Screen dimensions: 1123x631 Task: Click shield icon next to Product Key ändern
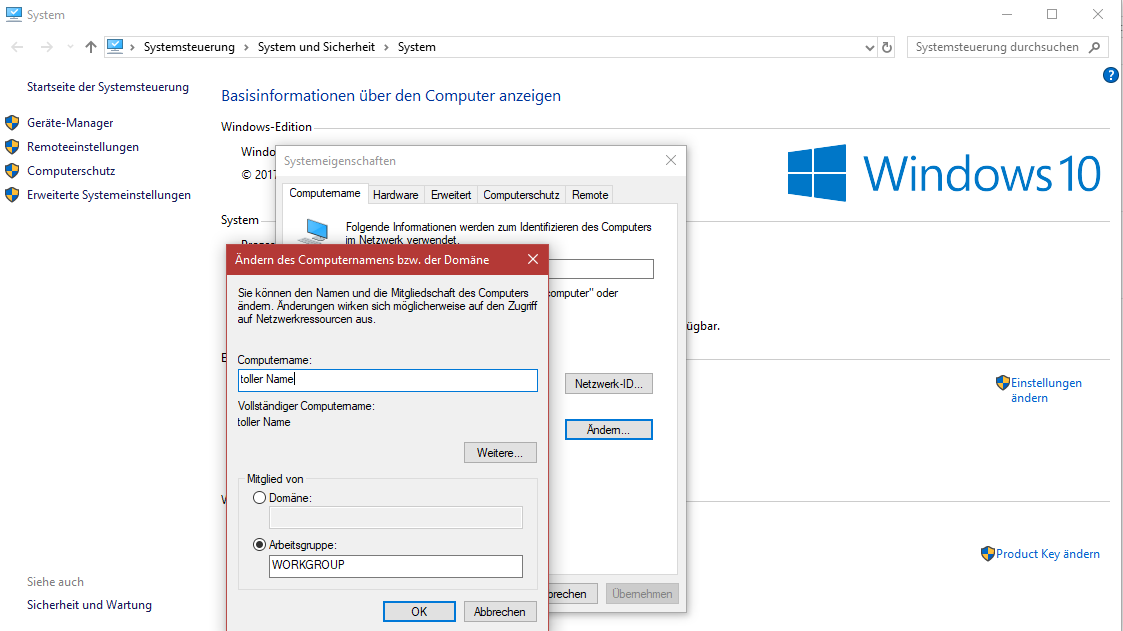point(988,554)
